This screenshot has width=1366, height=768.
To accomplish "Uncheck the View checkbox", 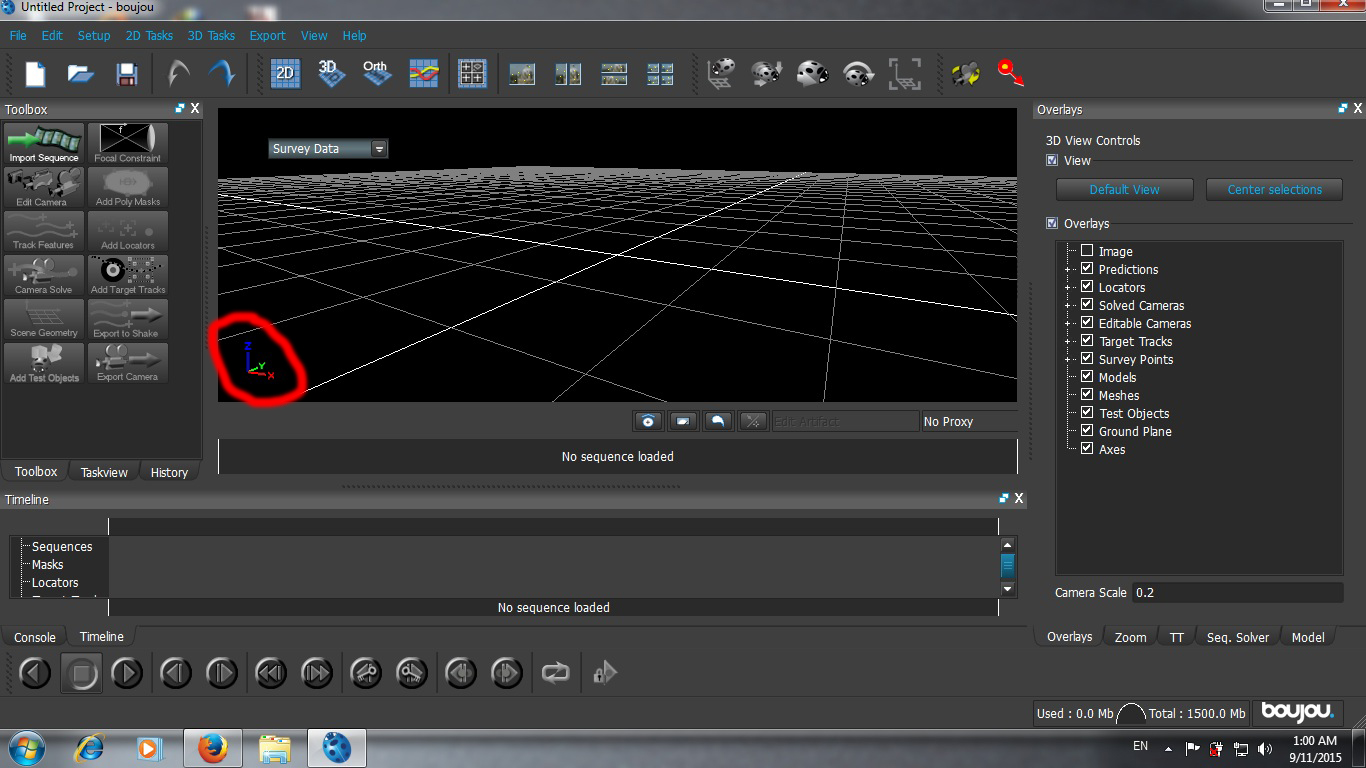I will pyautogui.click(x=1052, y=160).
